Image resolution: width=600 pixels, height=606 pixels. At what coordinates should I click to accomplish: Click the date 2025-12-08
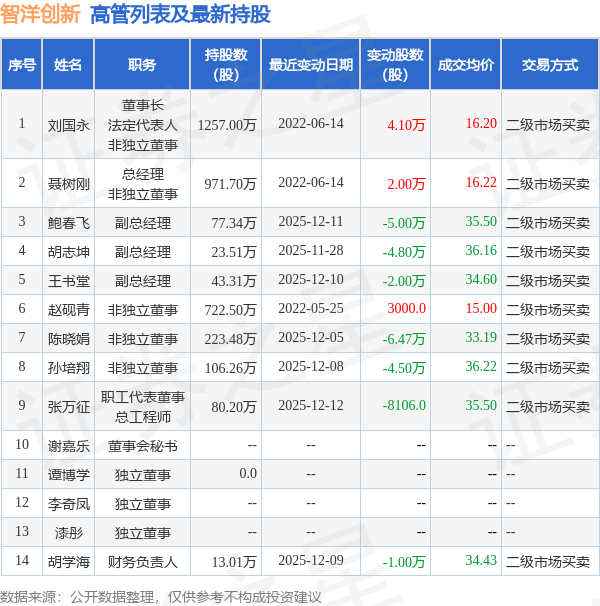coord(311,366)
